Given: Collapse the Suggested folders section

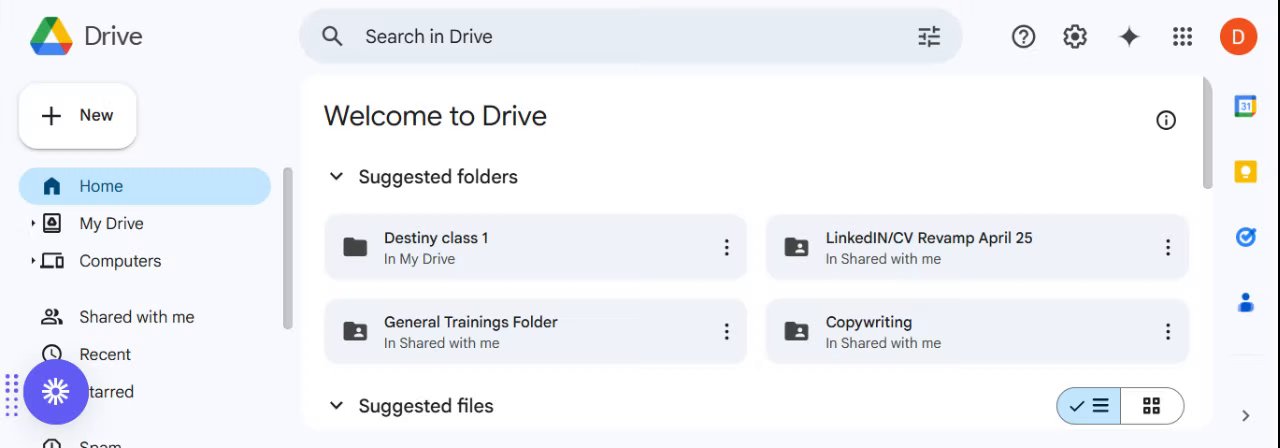Looking at the screenshot, I should (x=337, y=177).
